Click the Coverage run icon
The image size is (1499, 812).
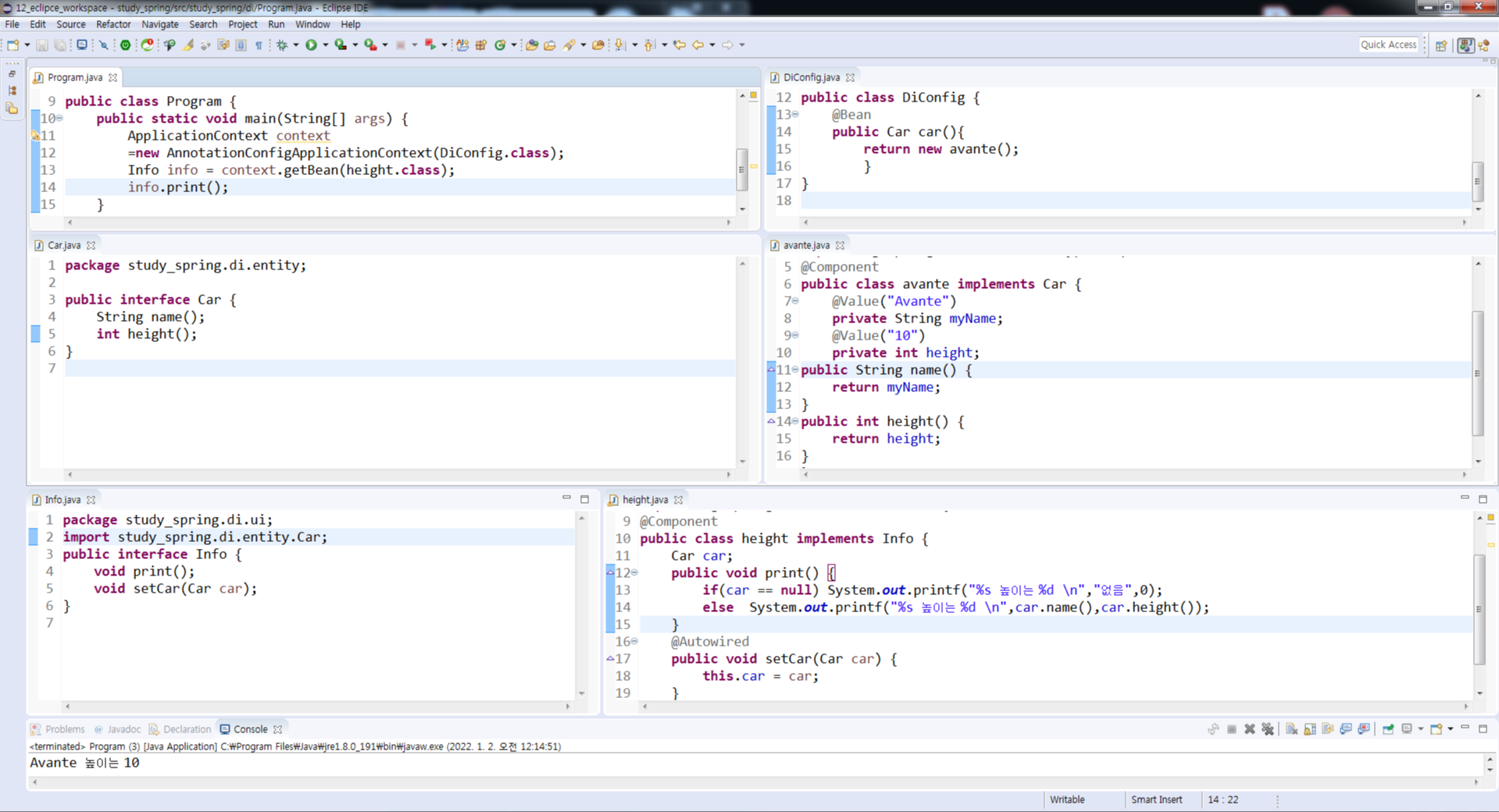pos(341,45)
